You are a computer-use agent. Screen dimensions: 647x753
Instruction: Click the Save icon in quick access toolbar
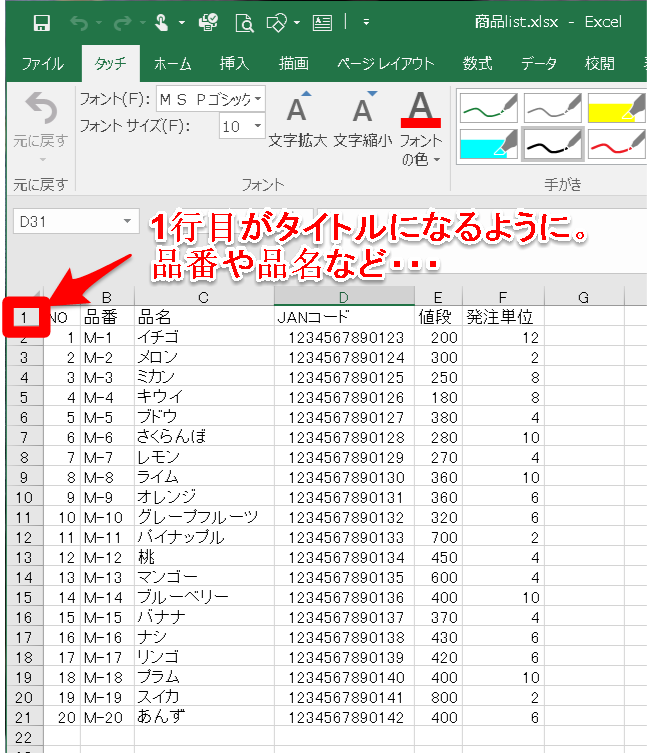tap(42, 23)
